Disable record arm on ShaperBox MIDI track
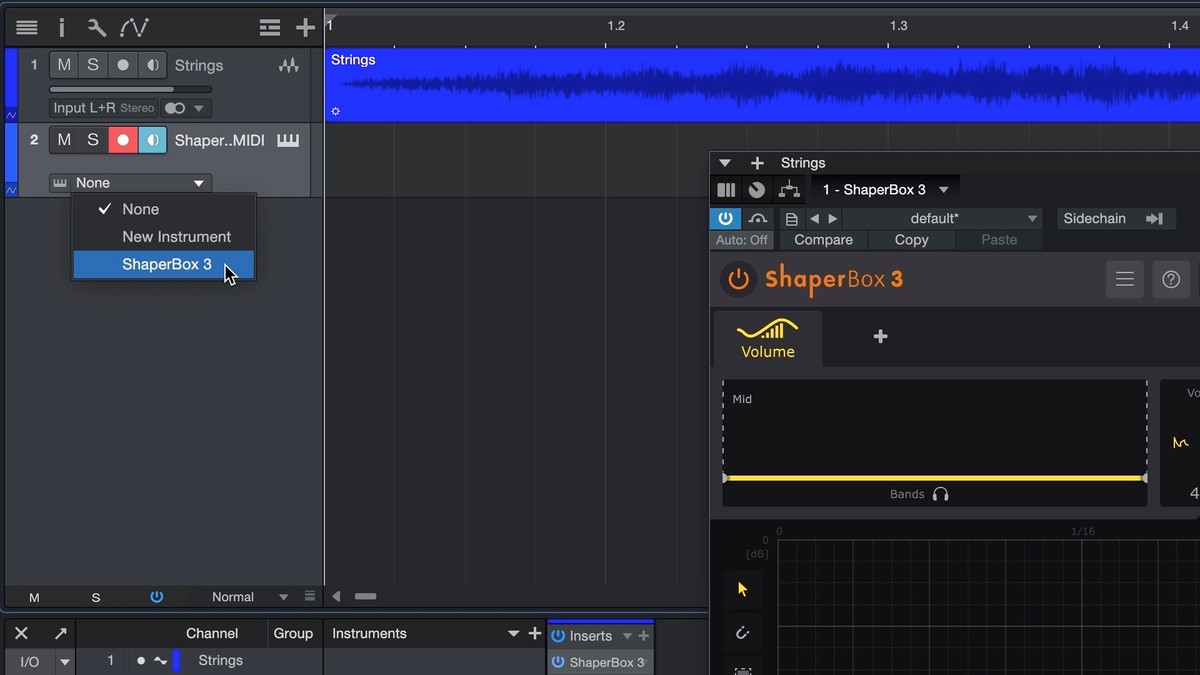Screen dimensions: 1200x675 123,140
